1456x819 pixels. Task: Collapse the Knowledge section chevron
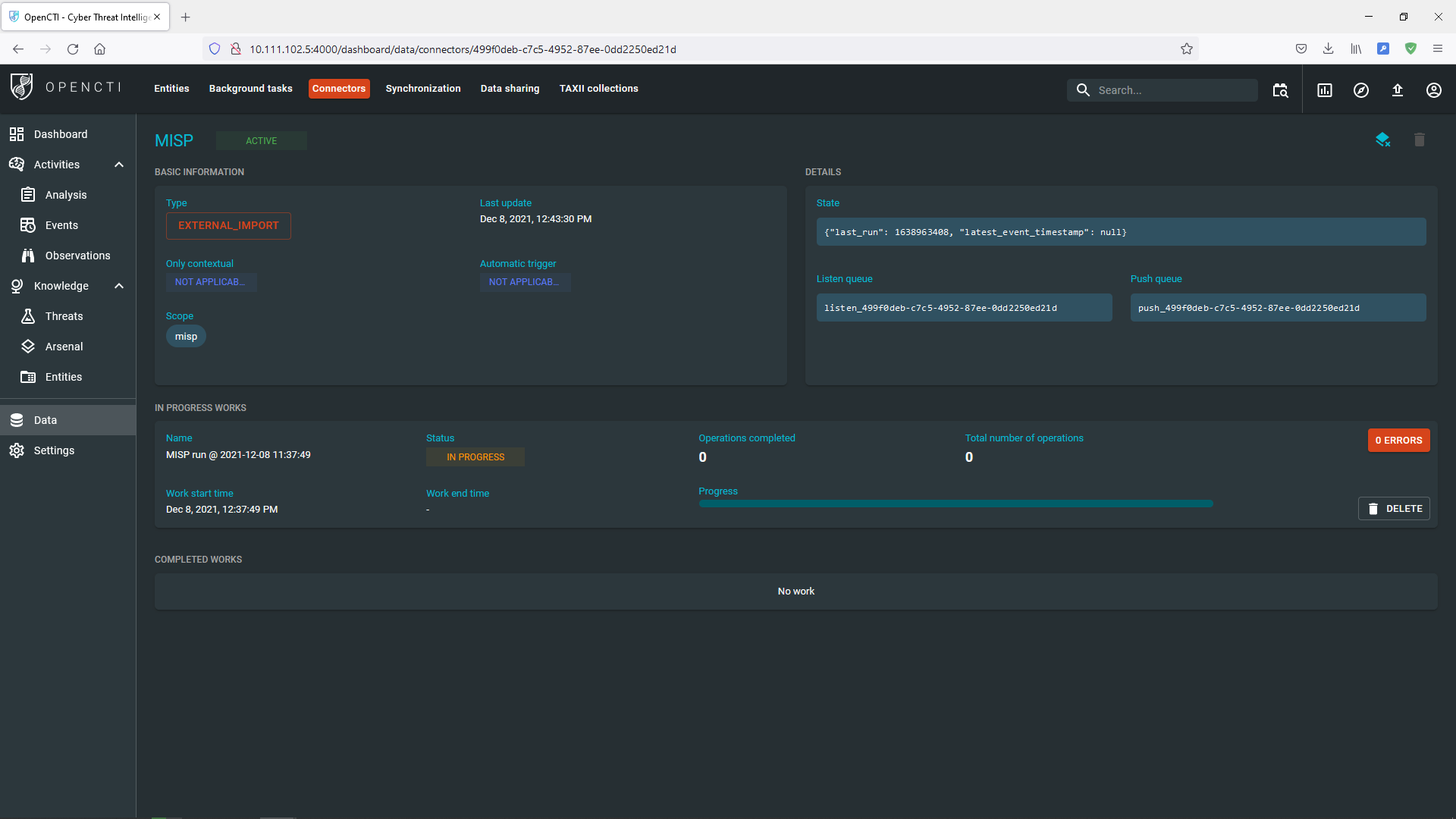tap(119, 286)
